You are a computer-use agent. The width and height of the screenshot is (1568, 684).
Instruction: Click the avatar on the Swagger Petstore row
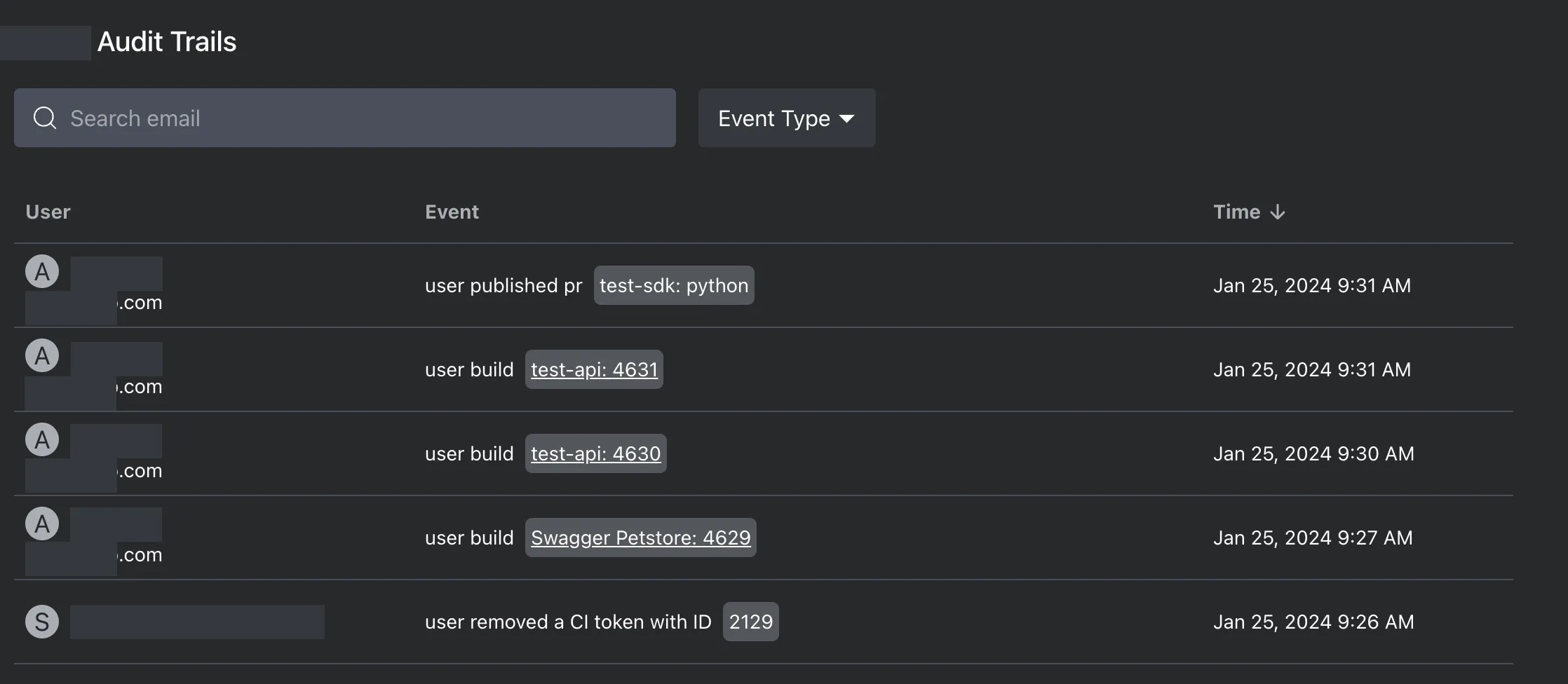tap(41, 523)
